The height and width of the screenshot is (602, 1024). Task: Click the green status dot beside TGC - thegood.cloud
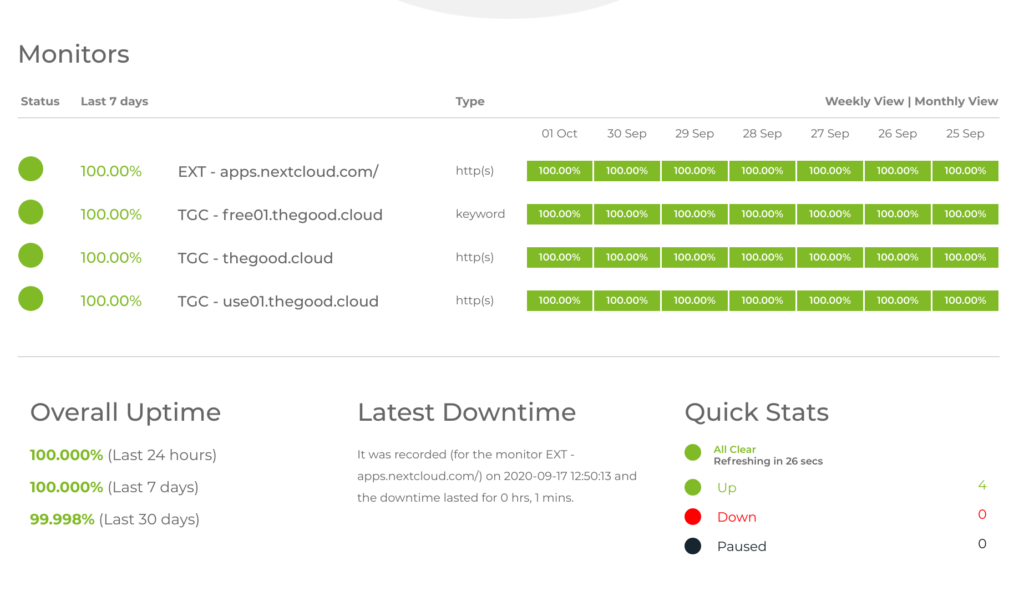coord(31,255)
